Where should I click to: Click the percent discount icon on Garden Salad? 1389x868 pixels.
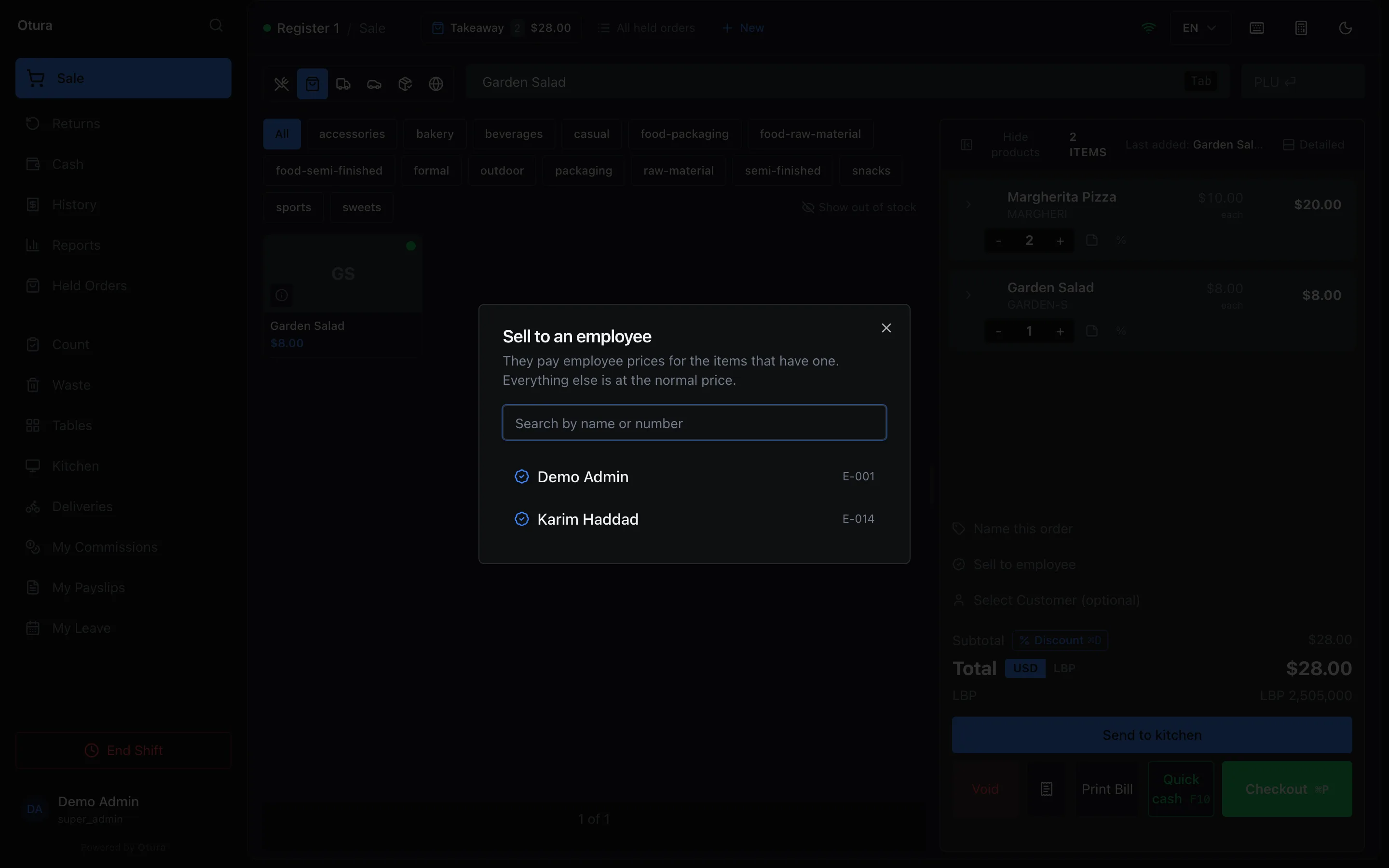1121,331
